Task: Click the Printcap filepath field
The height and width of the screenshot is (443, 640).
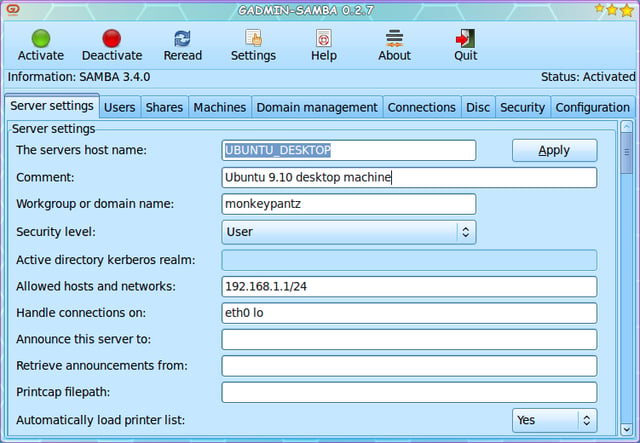Action: coord(409,392)
